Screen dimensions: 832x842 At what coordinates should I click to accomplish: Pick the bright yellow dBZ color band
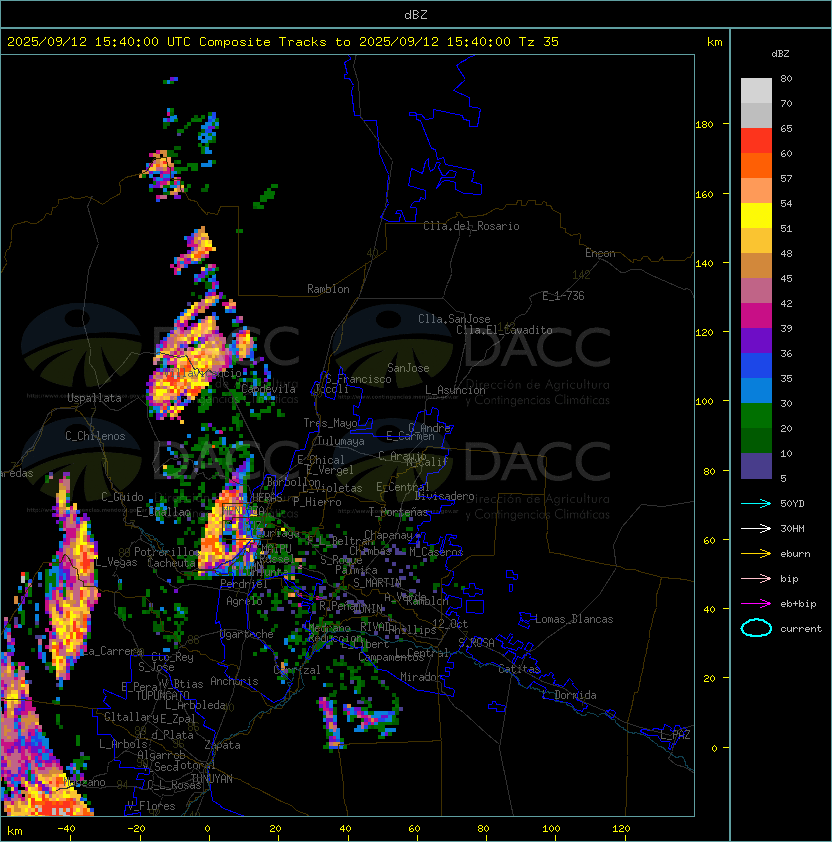756,215
